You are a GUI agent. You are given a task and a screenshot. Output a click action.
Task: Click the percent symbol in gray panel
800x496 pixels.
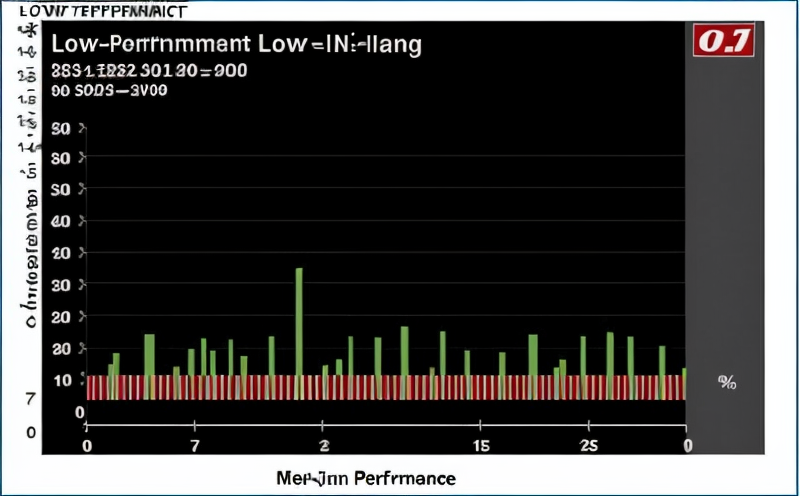727,381
